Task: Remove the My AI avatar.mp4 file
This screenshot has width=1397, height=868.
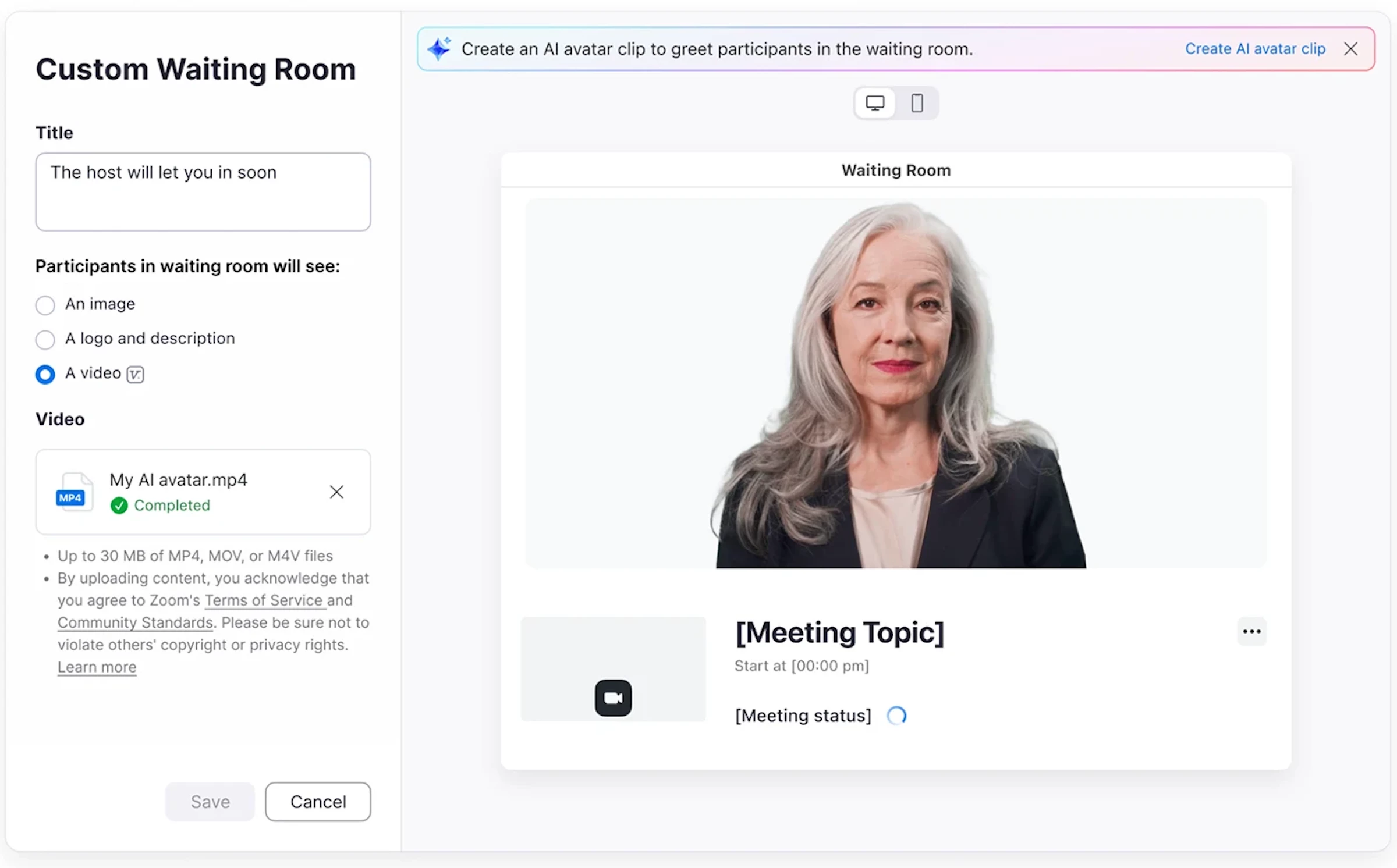Action: click(x=336, y=492)
